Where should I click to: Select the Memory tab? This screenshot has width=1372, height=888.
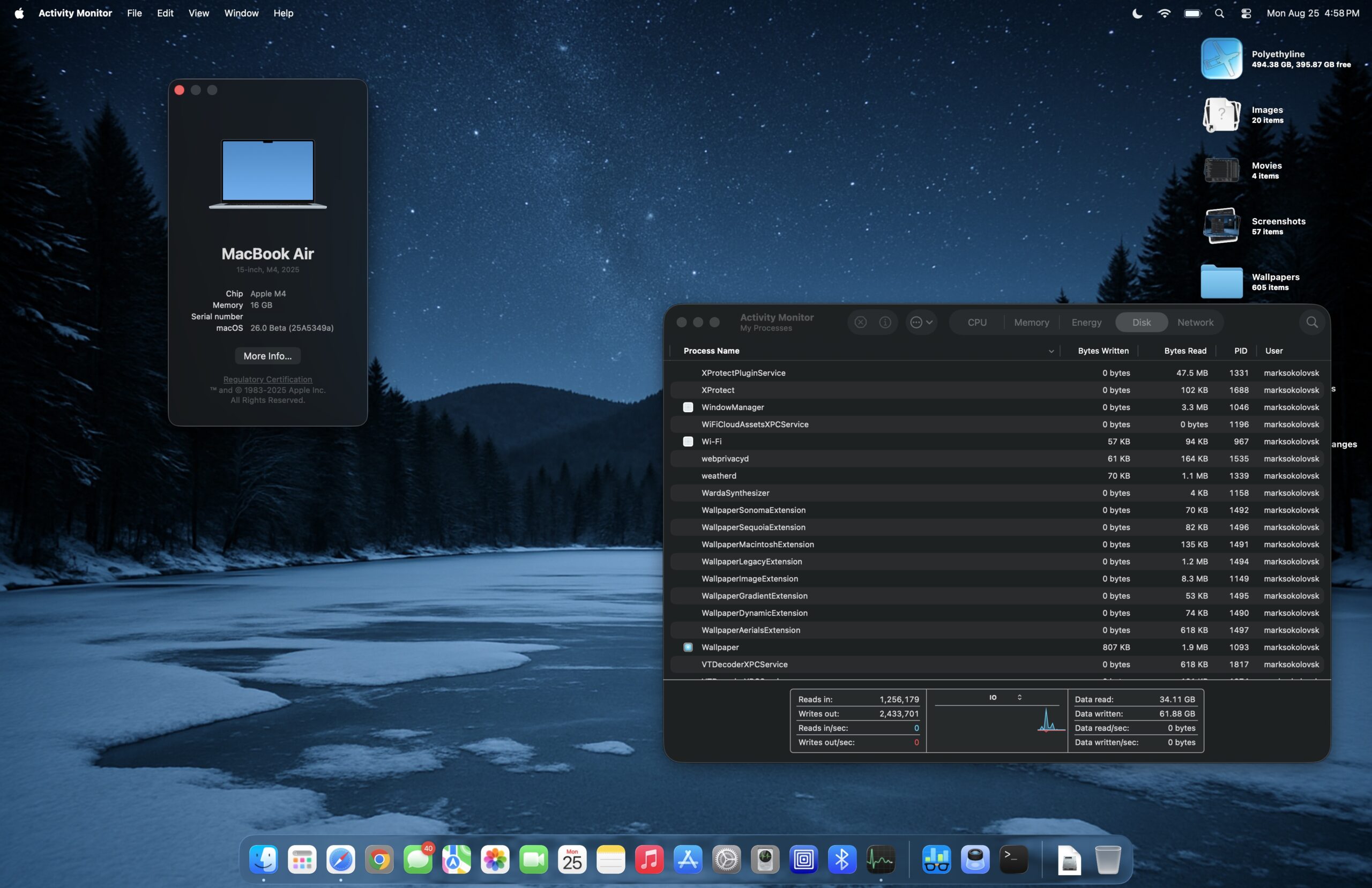[x=1031, y=322]
